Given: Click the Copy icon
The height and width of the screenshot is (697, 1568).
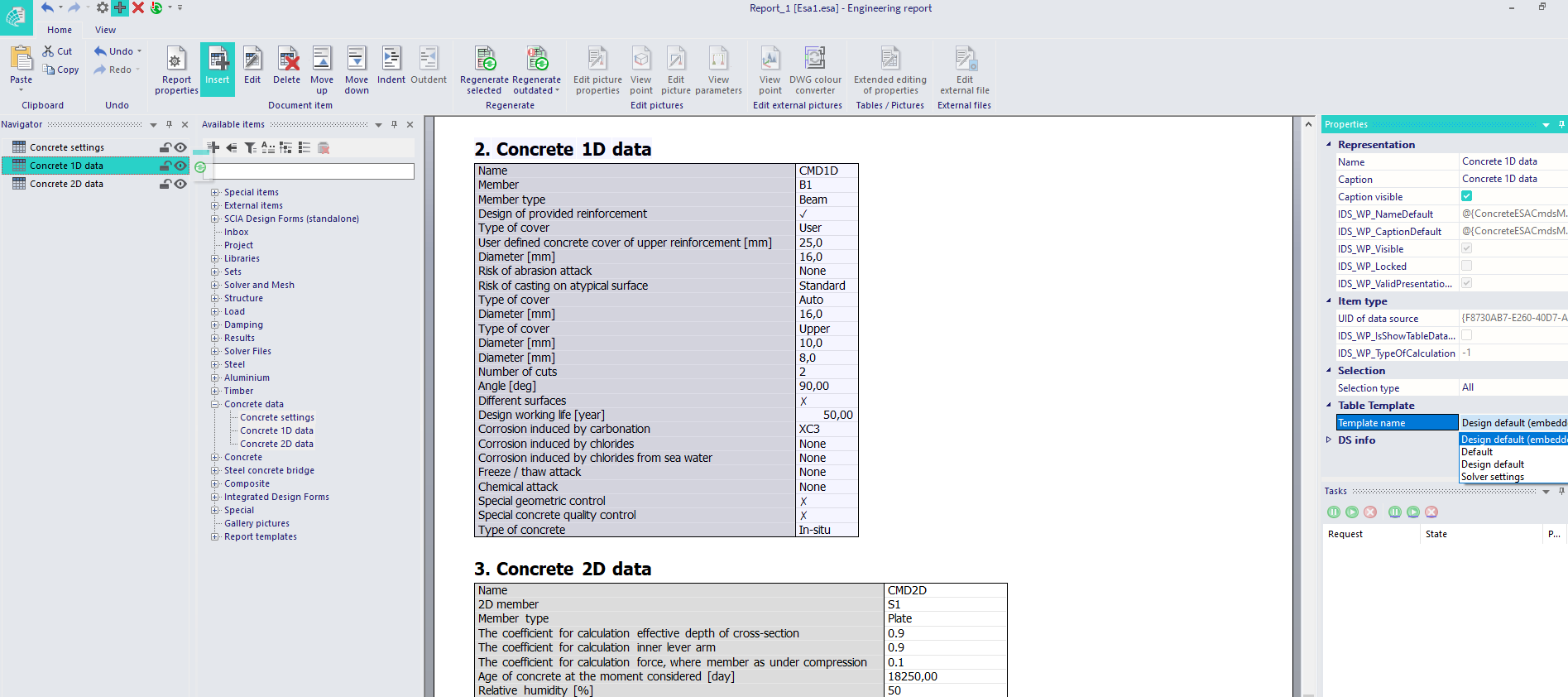Looking at the screenshot, I should 49,70.
